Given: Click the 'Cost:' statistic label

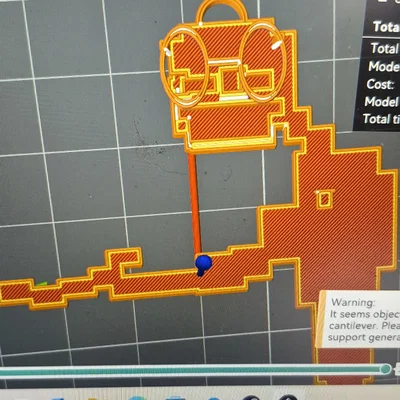Looking at the screenshot, I should tap(380, 84).
